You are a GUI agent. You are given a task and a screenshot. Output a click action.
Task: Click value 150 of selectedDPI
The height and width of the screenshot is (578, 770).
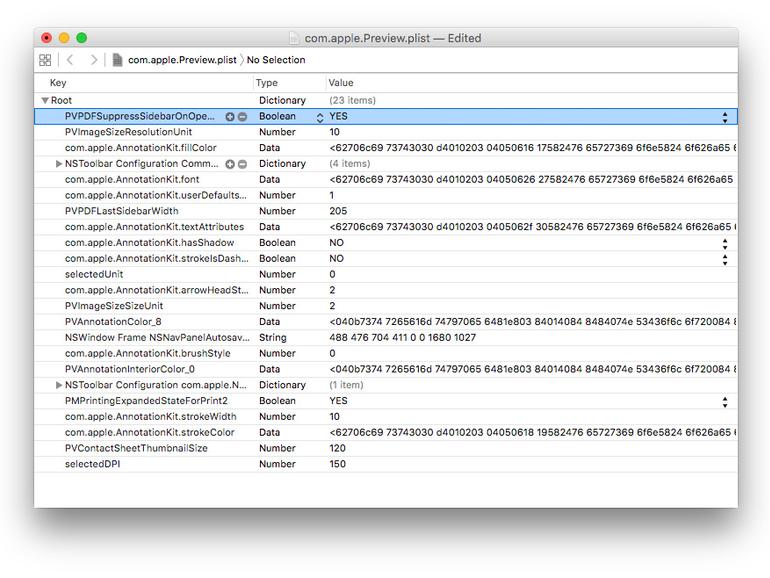337,464
